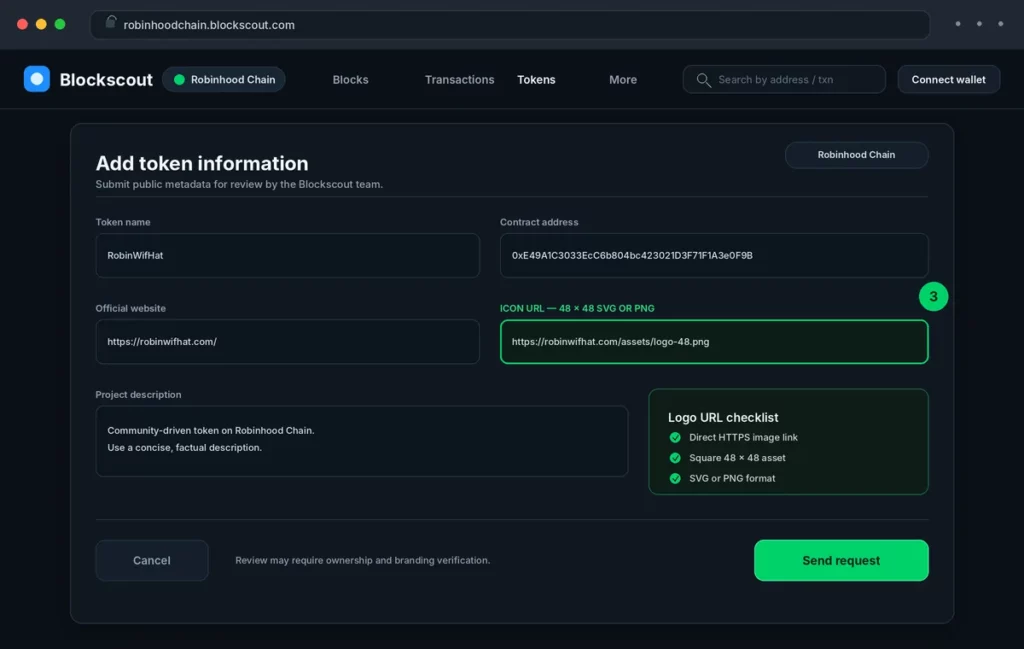Click the 'Logo URL checklist' title
The height and width of the screenshot is (649, 1024).
[x=723, y=417]
